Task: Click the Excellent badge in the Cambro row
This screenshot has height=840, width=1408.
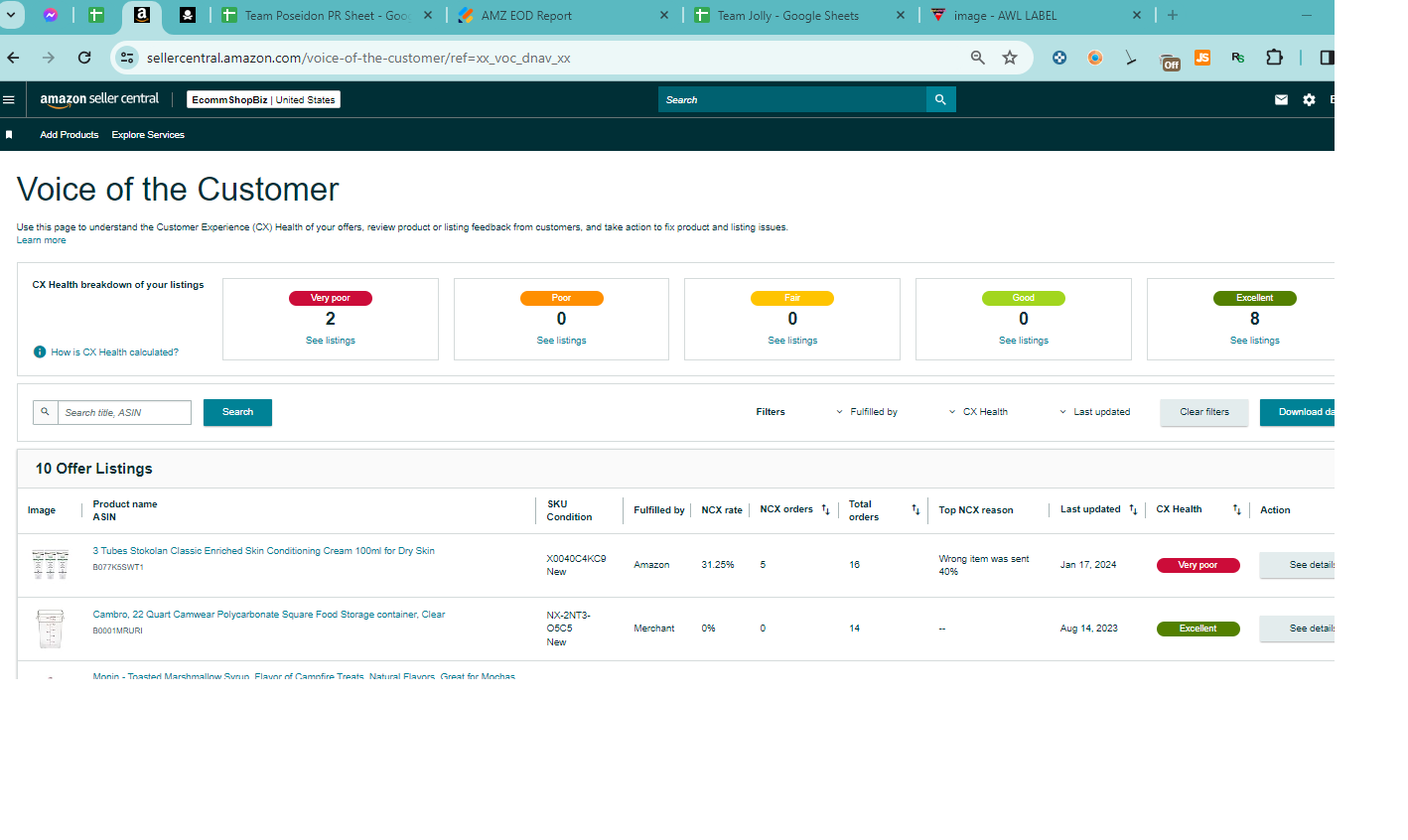Action: 1197,629
